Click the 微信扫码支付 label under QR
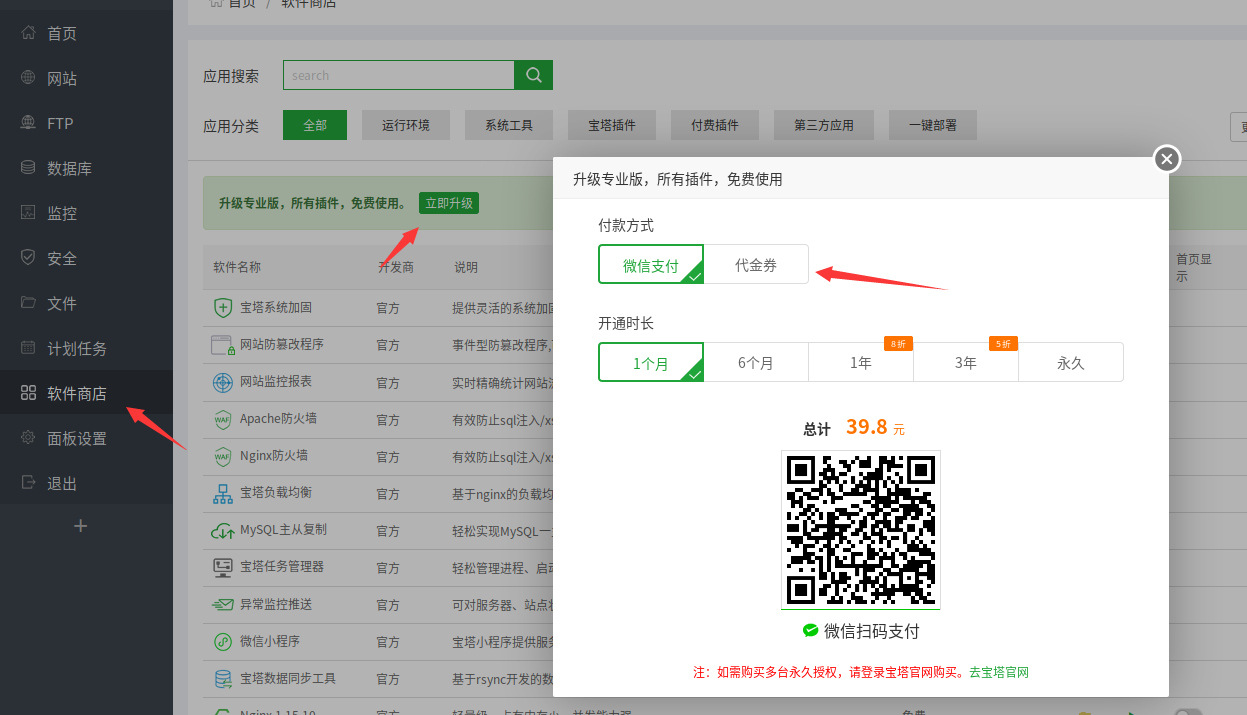This screenshot has height=715, width=1247. coord(861,631)
